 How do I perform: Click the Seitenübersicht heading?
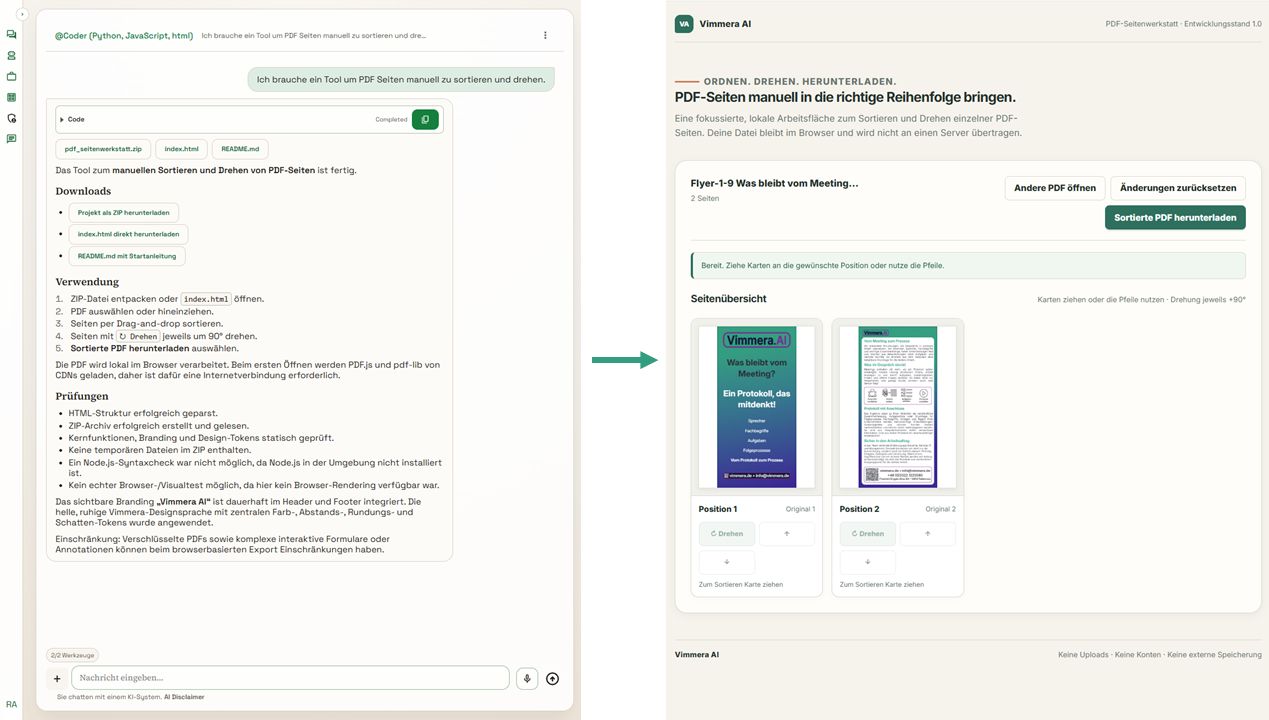(x=729, y=299)
